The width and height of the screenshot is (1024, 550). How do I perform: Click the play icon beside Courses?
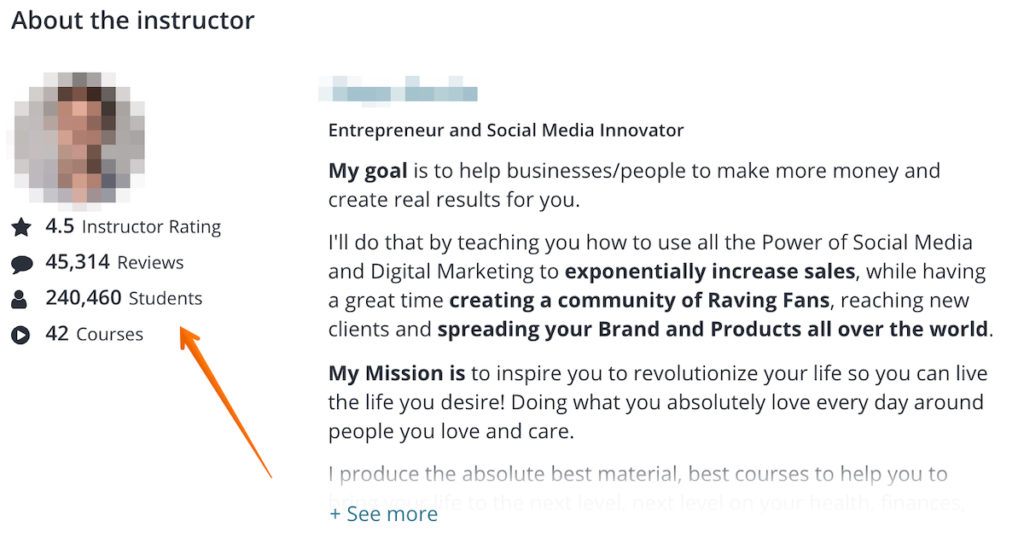click(20, 335)
